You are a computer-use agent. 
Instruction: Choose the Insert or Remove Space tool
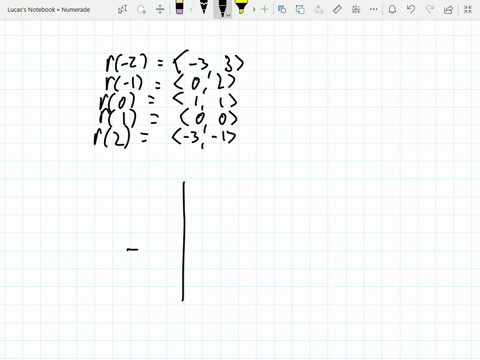pos(160,9)
